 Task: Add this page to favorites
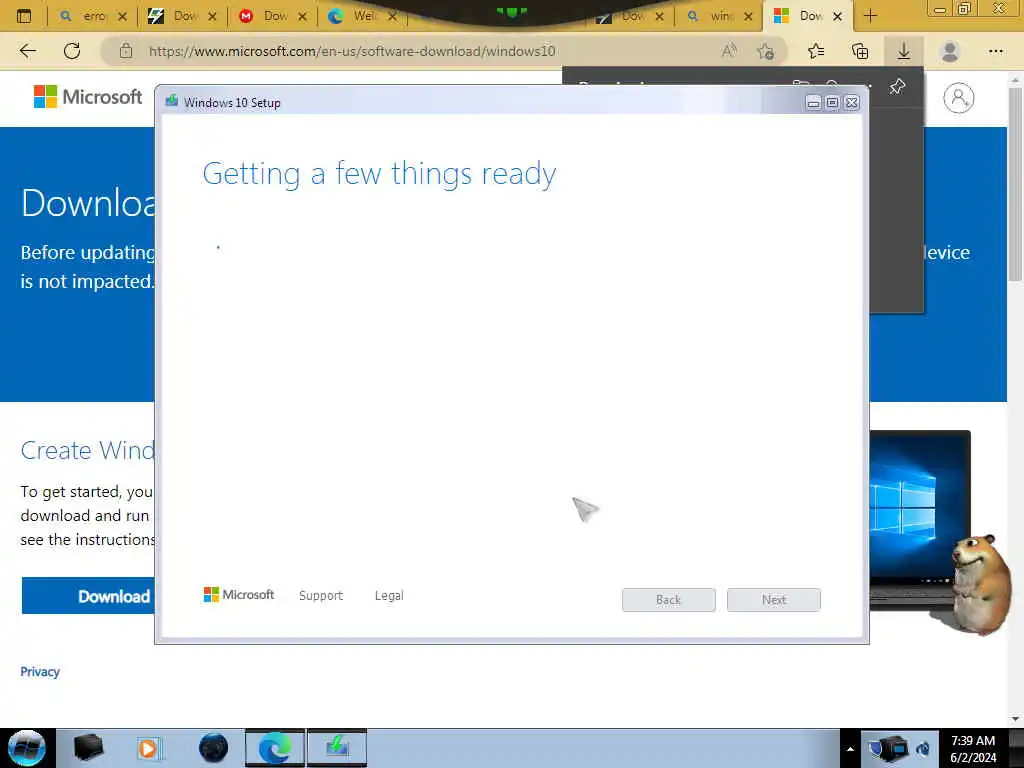pos(765,51)
